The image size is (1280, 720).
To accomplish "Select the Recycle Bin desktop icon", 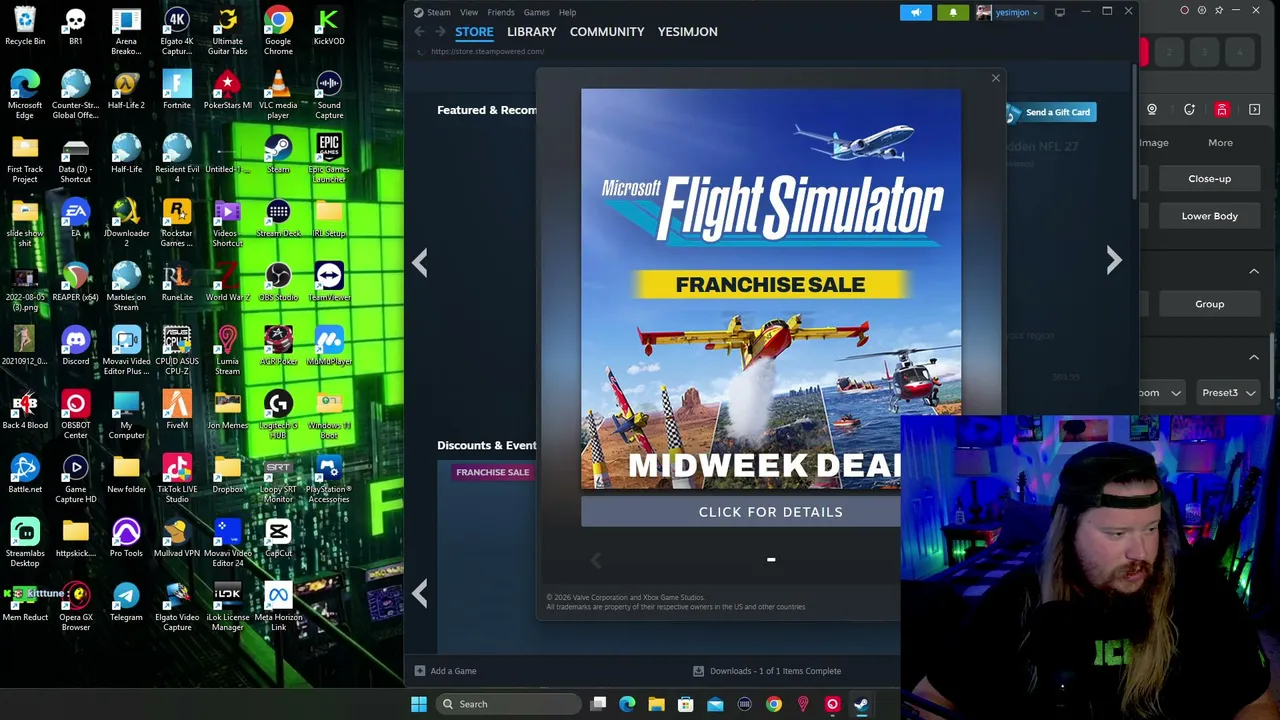I will tap(25, 27).
